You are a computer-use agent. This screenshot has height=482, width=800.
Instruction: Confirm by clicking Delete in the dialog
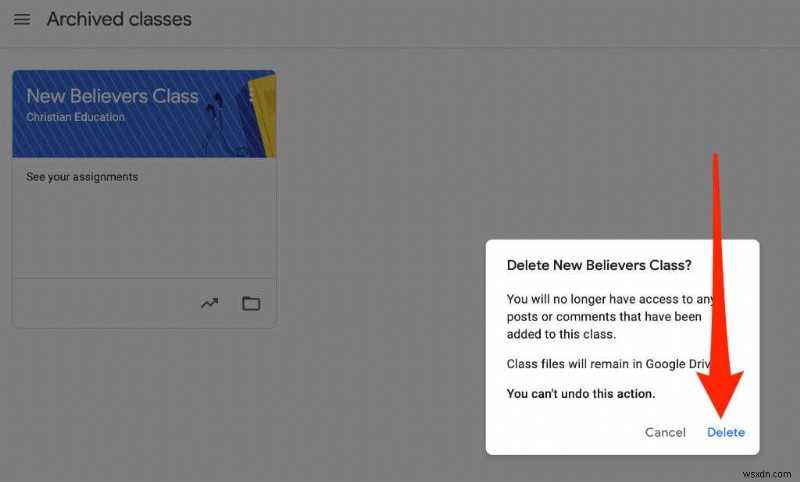tap(726, 432)
